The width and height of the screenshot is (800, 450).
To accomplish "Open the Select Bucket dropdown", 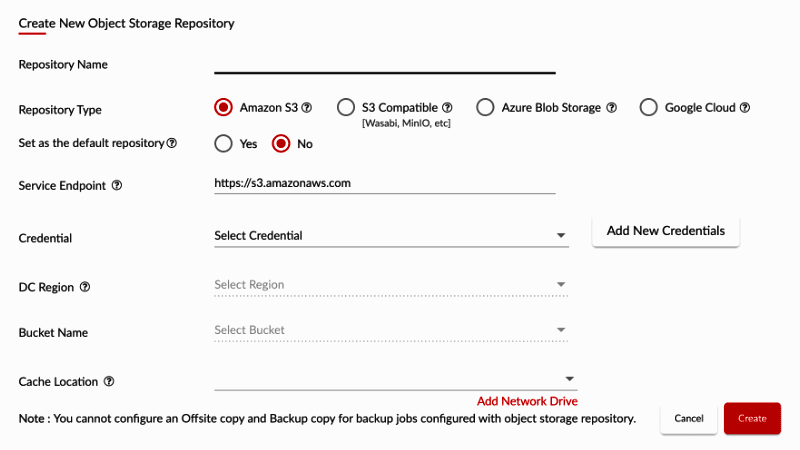I will (x=391, y=330).
